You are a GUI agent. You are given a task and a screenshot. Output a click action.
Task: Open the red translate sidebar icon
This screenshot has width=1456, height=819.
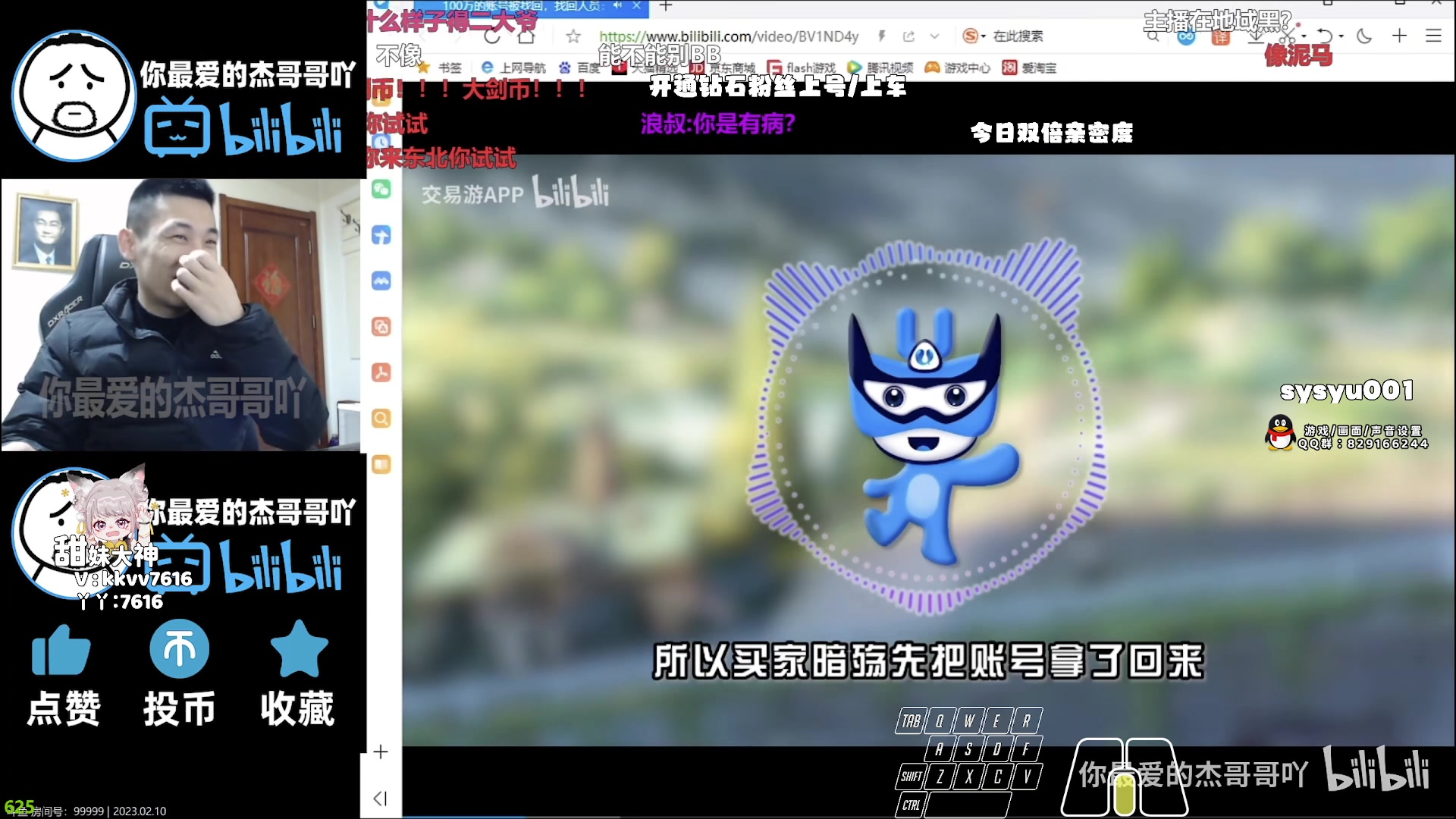point(381,327)
